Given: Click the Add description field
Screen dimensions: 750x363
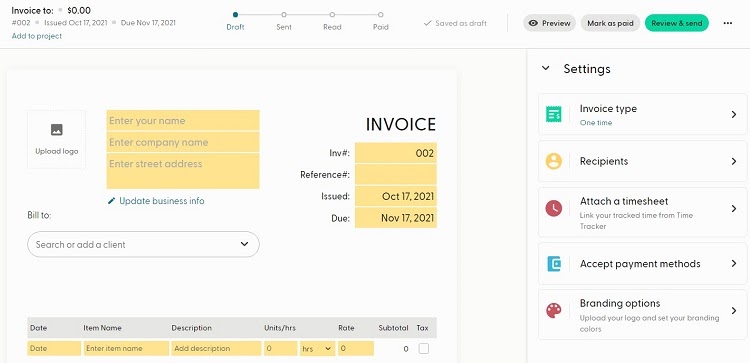Looking at the screenshot, I should 216,349.
